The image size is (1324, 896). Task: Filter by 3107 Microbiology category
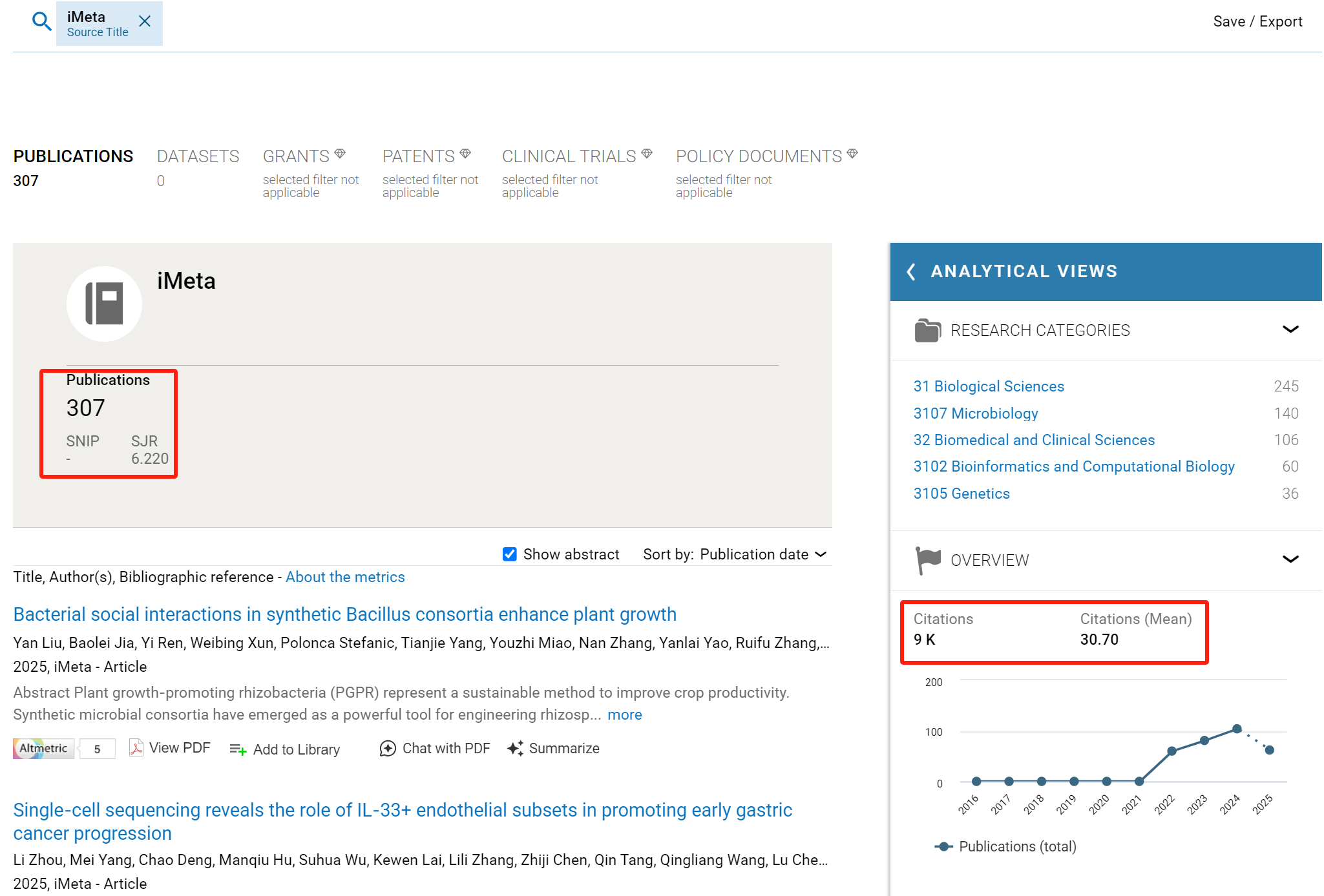(976, 413)
